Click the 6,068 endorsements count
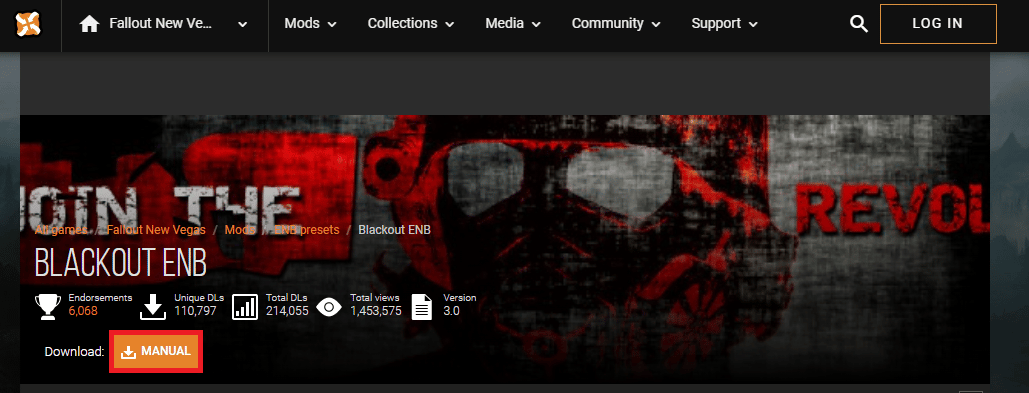Viewport: 1029px width, 393px height. point(83,311)
